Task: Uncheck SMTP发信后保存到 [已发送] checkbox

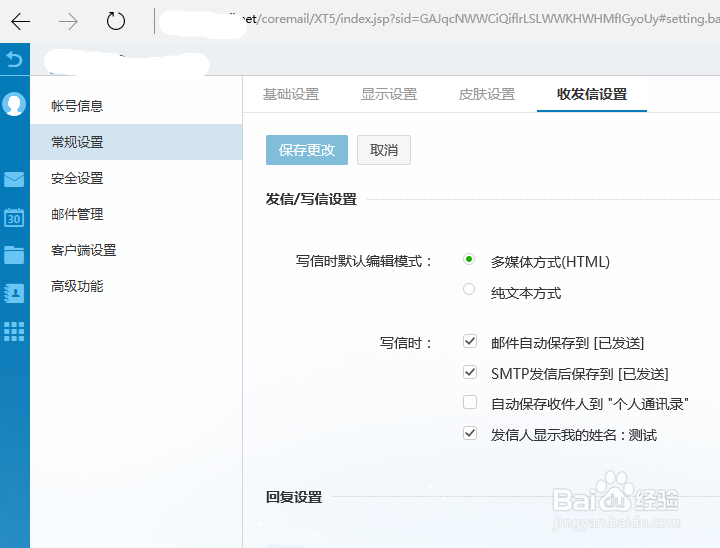Action: coord(470,372)
